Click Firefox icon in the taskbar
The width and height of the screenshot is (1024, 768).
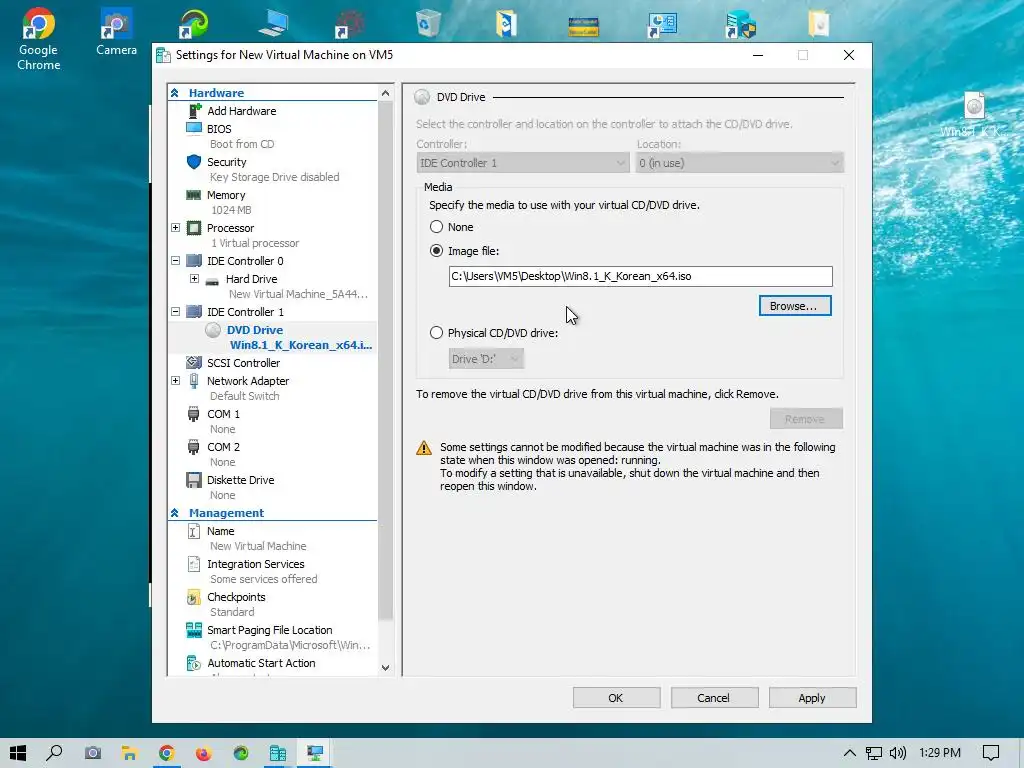[x=204, y=753]
